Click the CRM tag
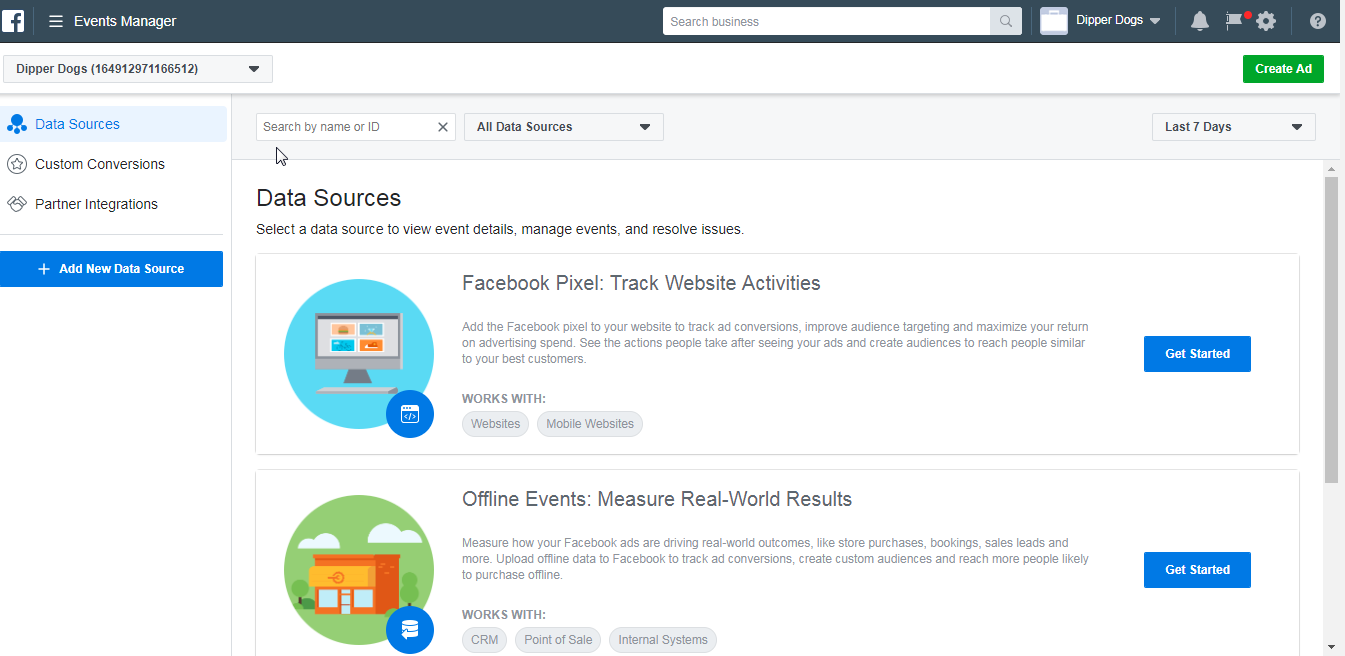The image size is (1345, 656). coord(484,640)
